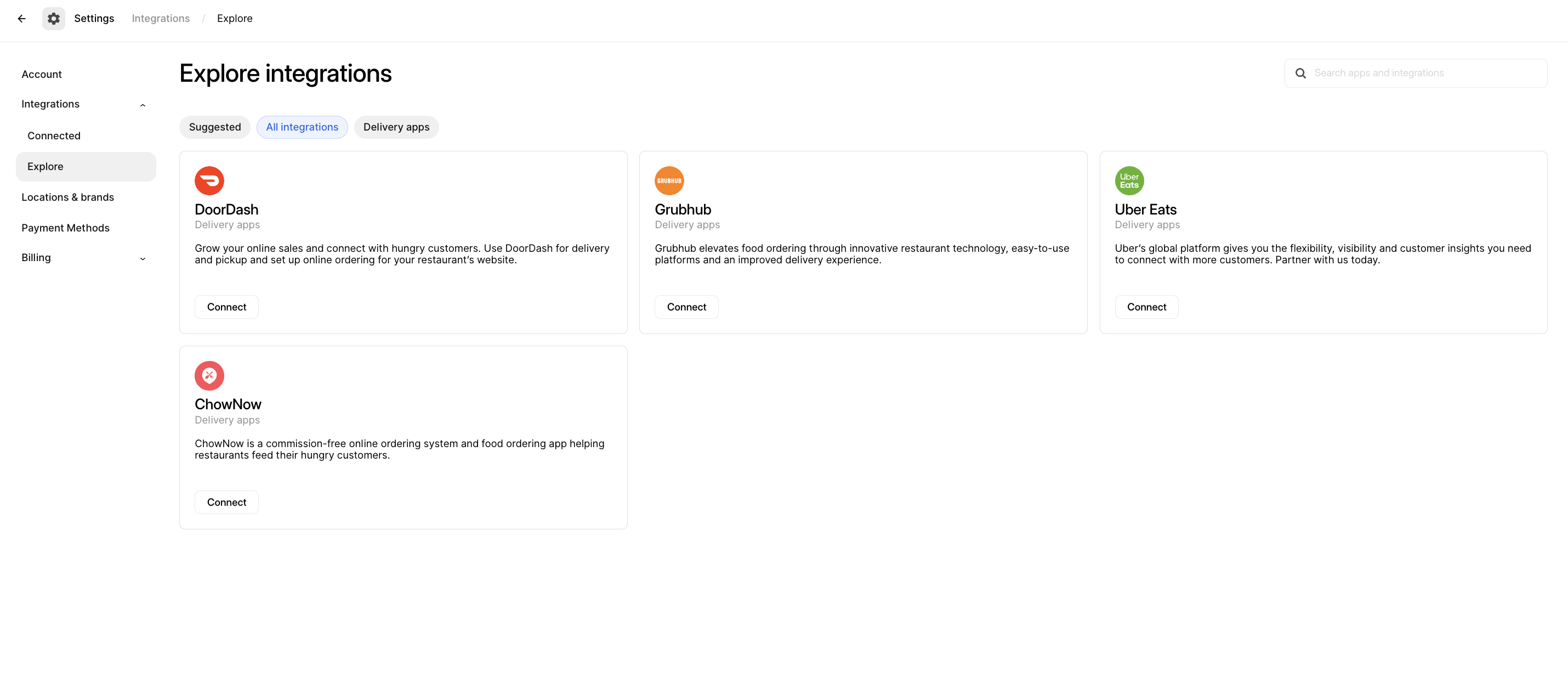The image size is (1568, 700).
Task: Click the settings gear icon
Action: [54, 18]
